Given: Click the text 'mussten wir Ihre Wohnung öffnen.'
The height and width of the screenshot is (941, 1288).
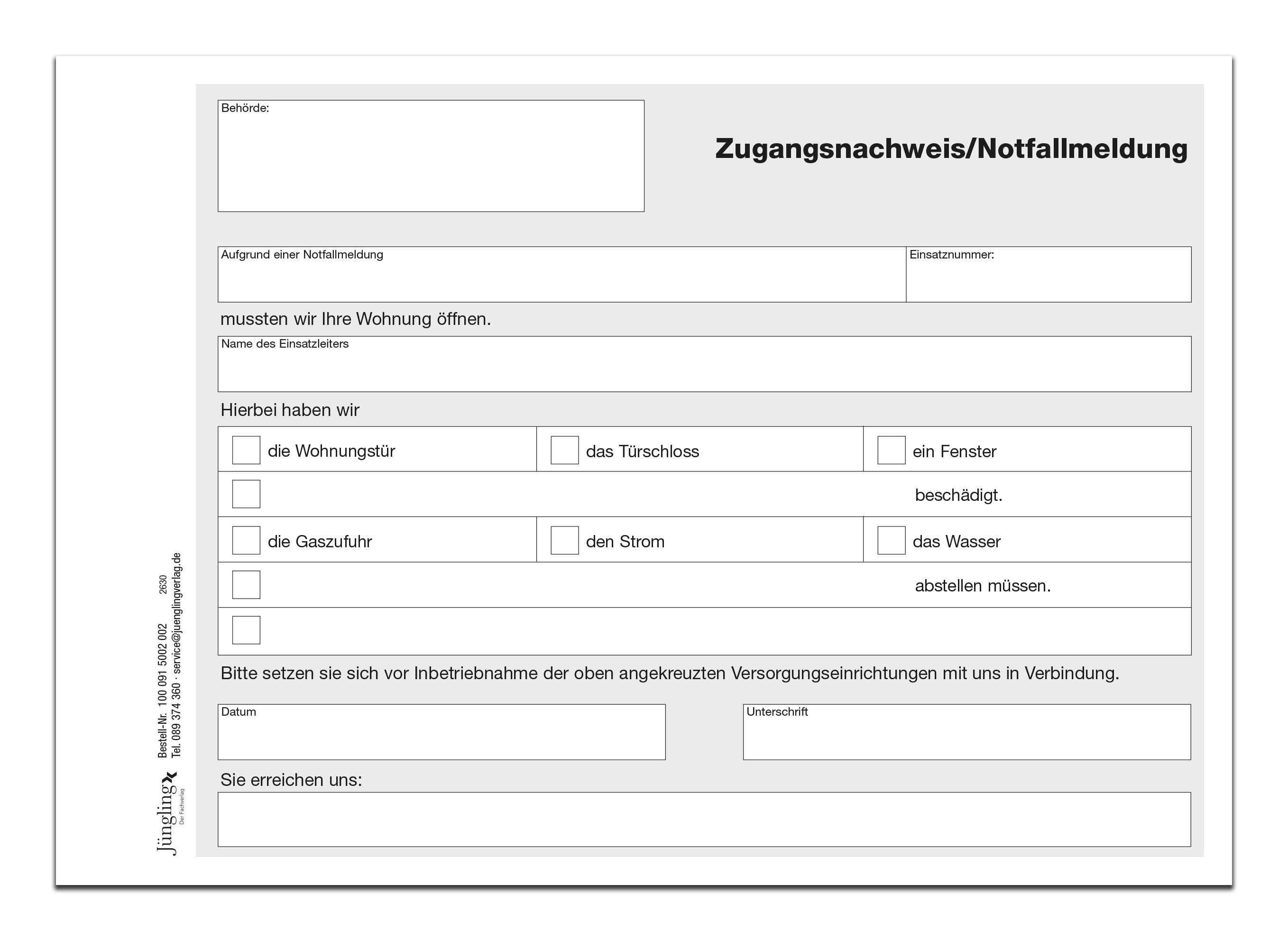Looking at the screenshot, I should coord(355,319).
